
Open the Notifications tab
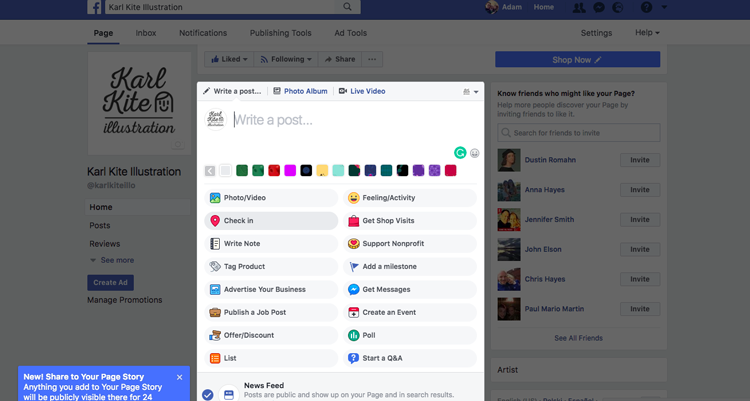(x=203, y=33)
